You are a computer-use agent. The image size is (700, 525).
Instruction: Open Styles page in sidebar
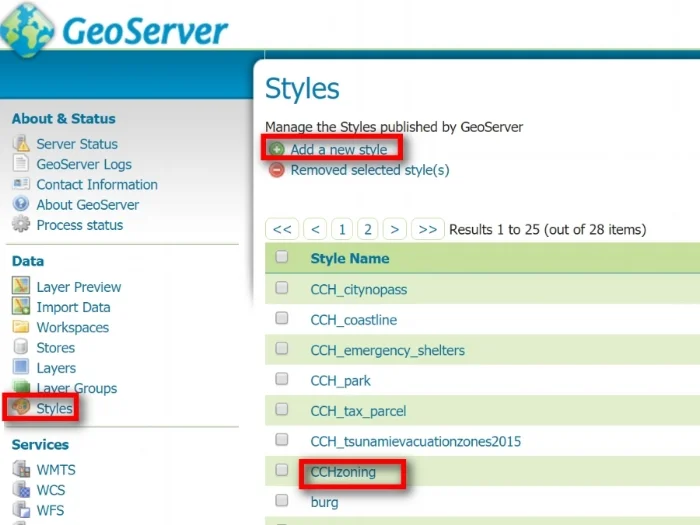54,408
